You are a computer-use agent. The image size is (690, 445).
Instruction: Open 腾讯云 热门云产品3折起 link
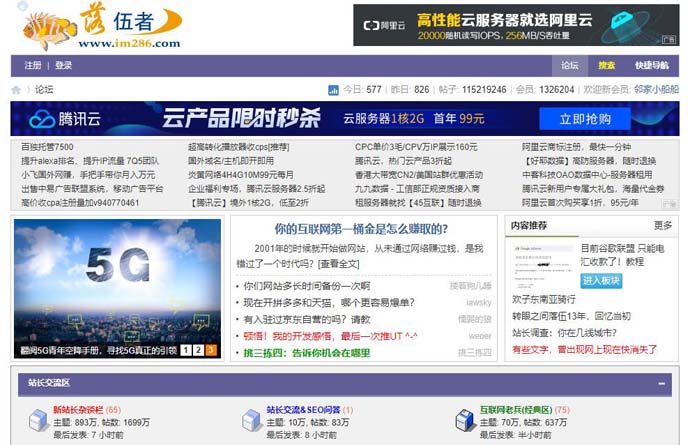click(x=404, y=161)
